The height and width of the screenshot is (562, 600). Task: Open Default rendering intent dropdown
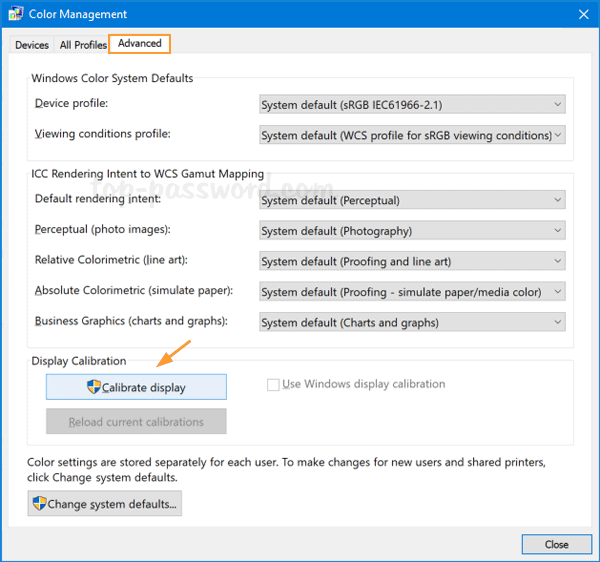point(412,200)
